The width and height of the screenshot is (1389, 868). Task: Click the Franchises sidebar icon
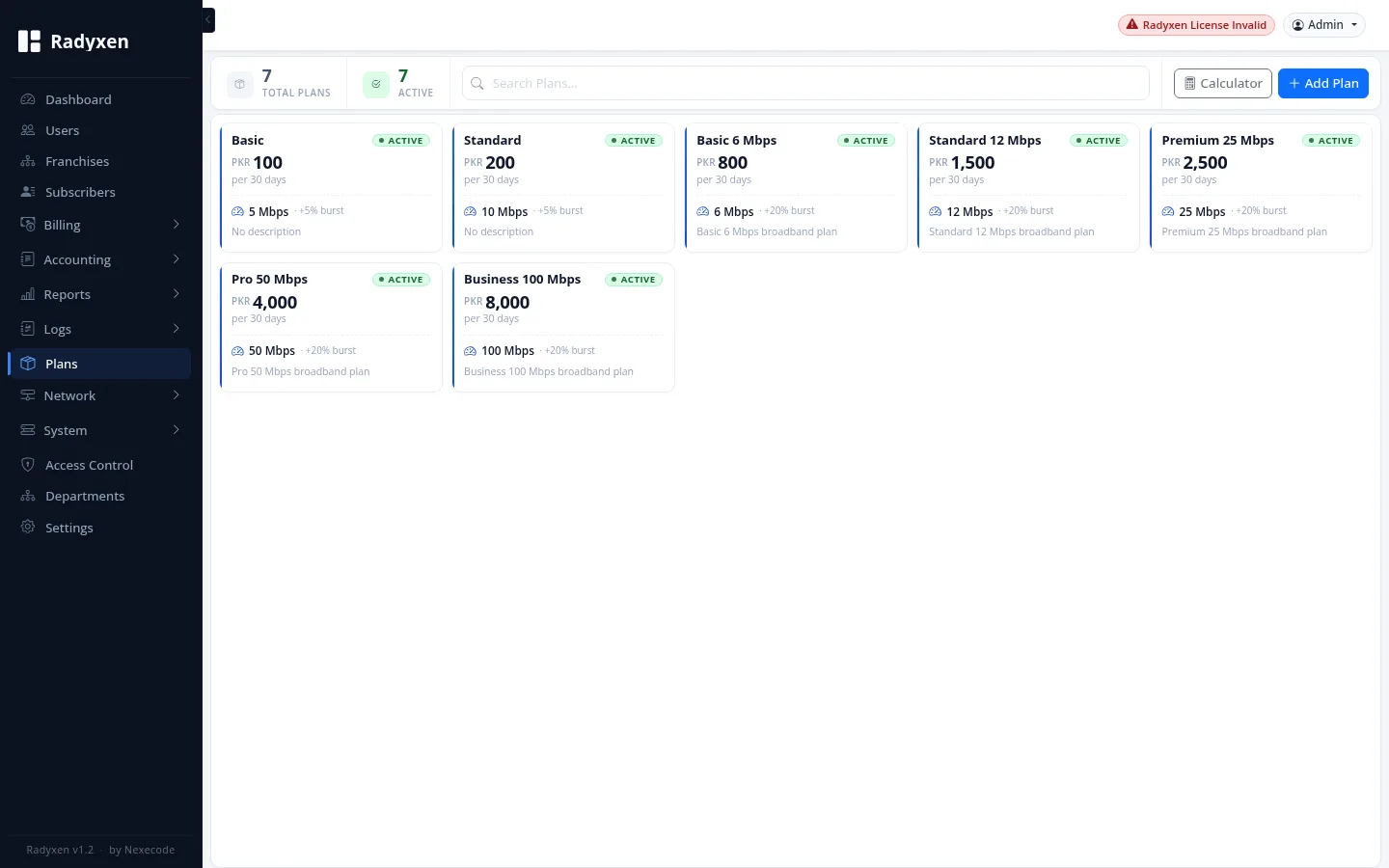pyautogui.click(x=28, y=161)
